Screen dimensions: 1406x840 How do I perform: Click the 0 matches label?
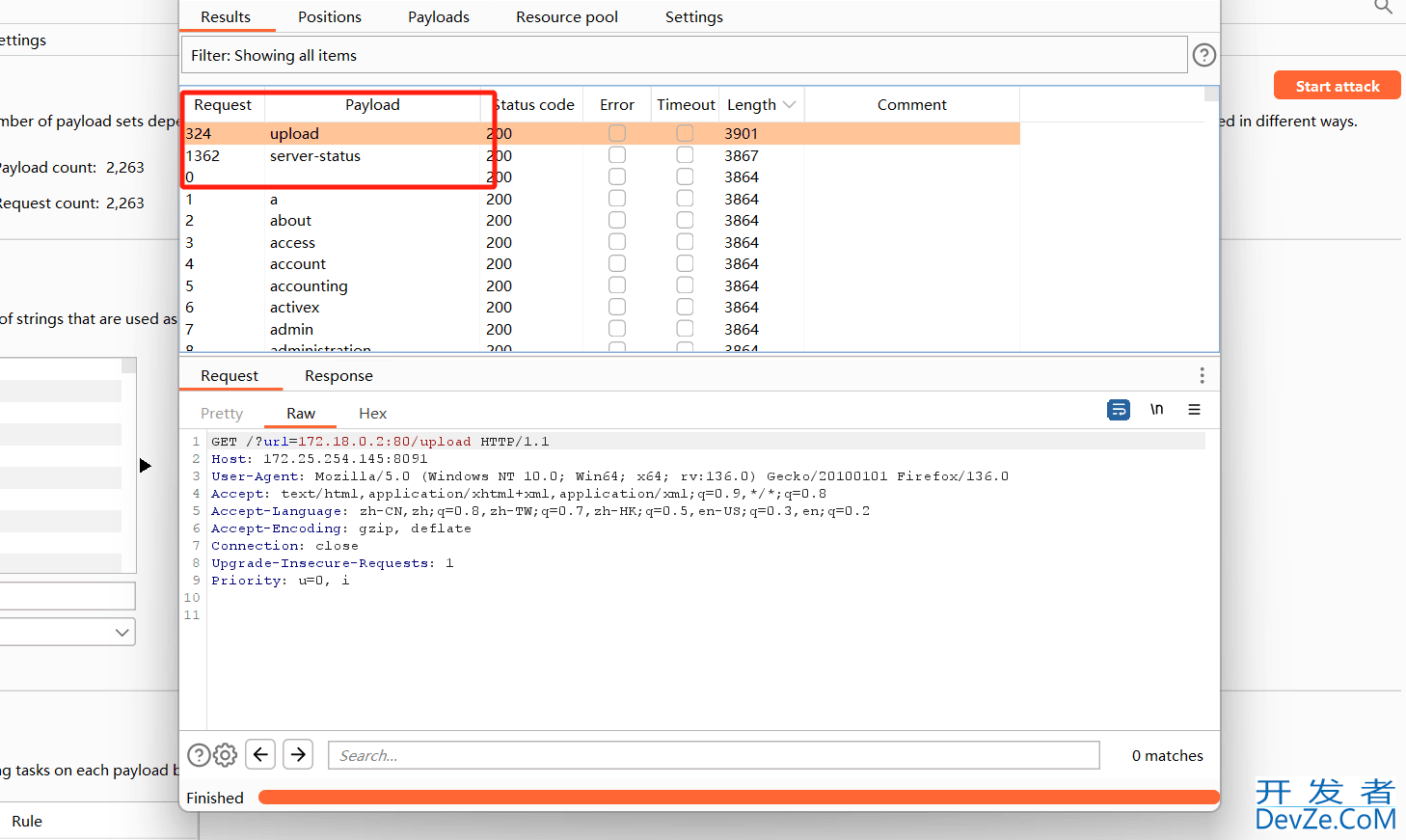pos(1167,755)
